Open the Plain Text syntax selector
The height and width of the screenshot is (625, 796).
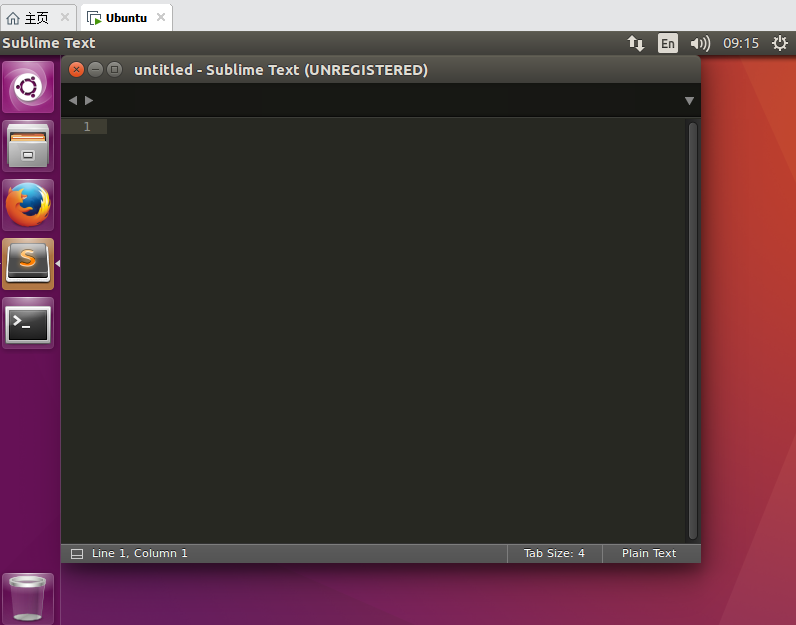pos(649,553)
